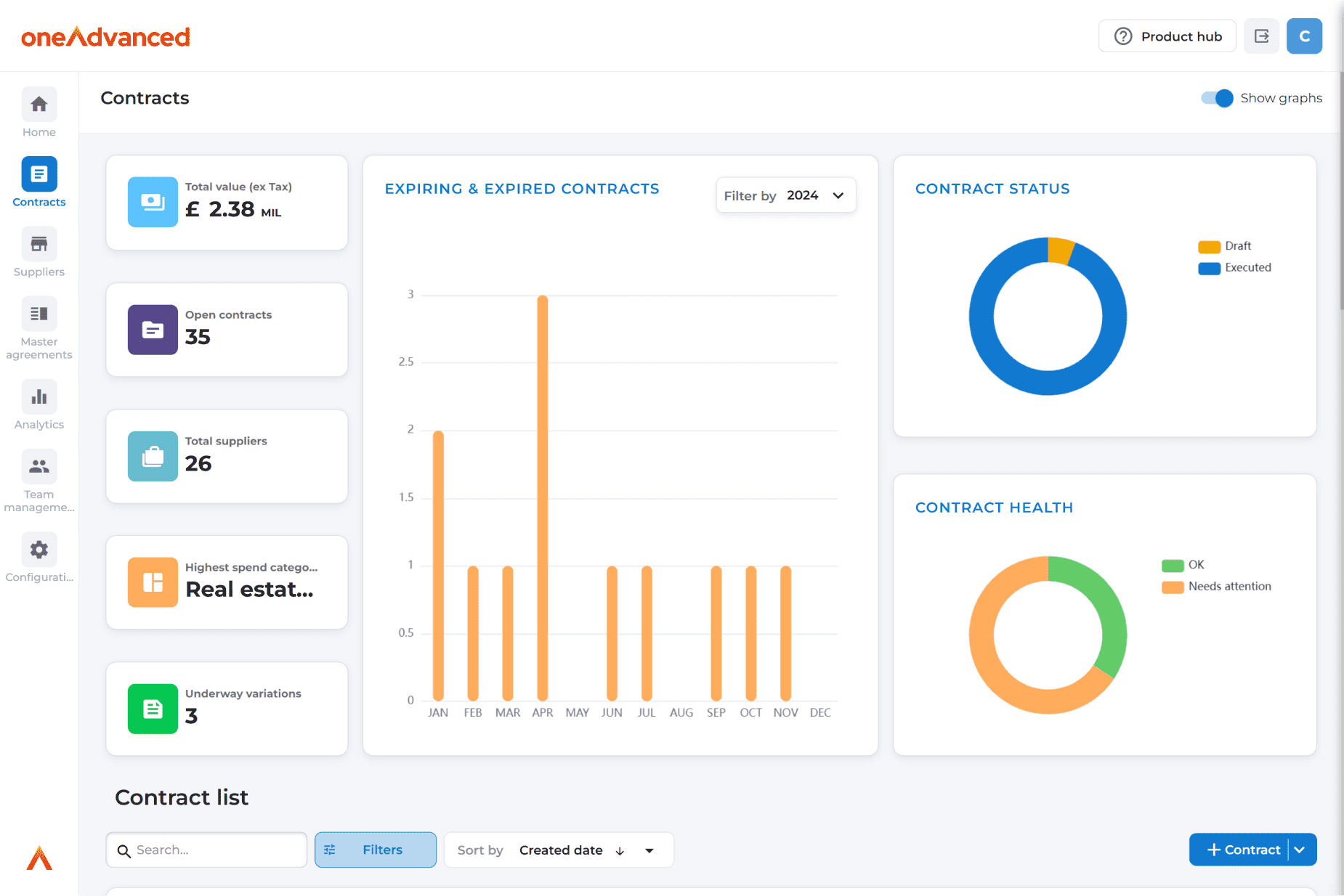Viewport: 1344px width, 896px height.
Task: Click the Open contracts summary card
Action: pos(227,330)
